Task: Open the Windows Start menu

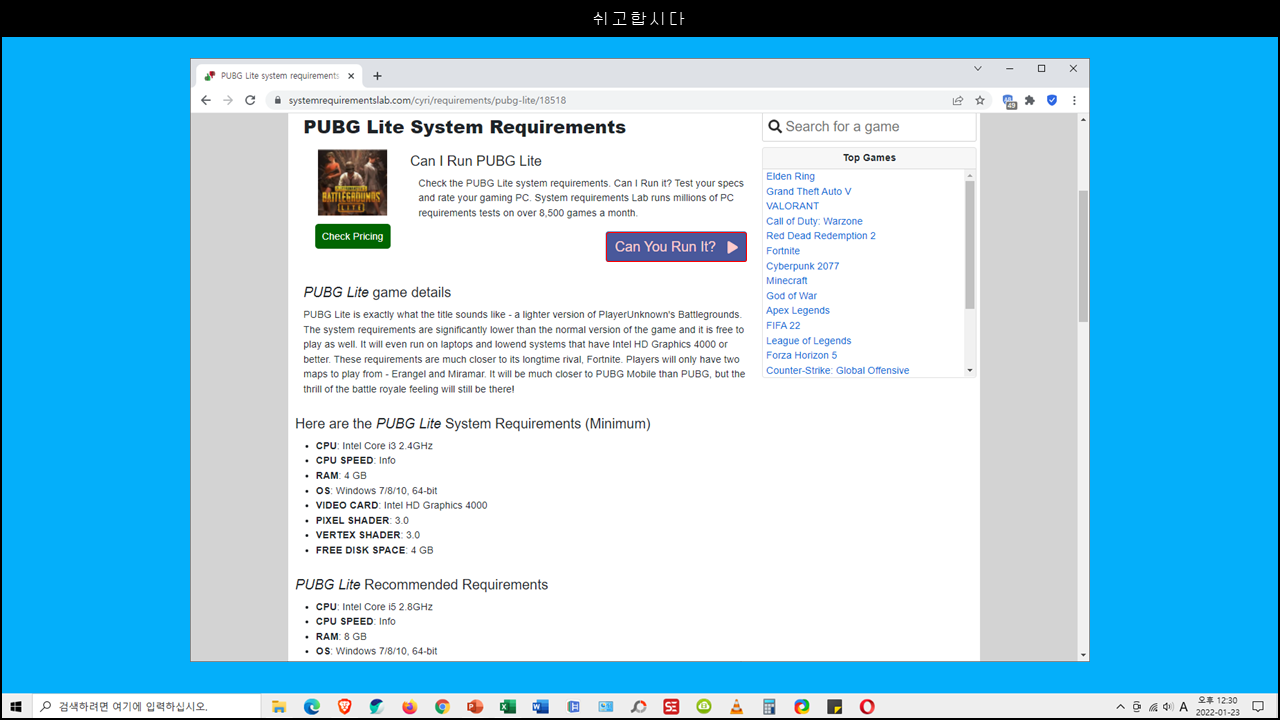Action: [16, 706]
